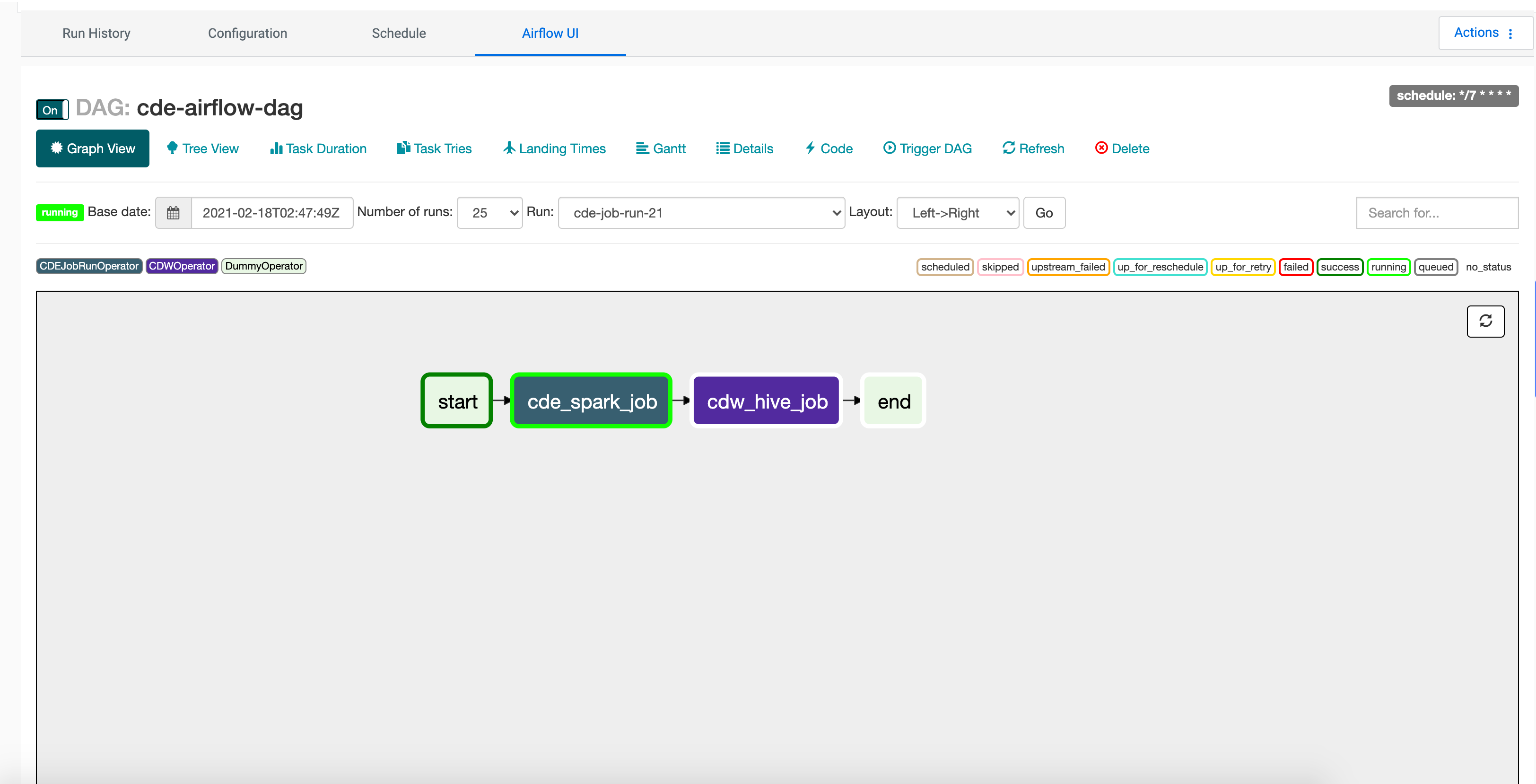Open the Actions menu
Screen dimensions: 1536x784
(1484, 32)
